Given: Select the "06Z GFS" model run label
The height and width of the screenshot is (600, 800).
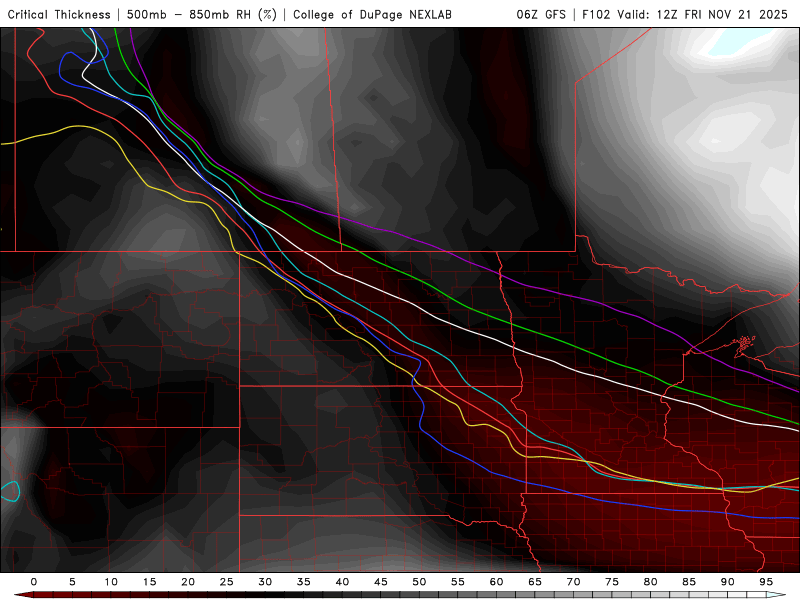Looking at the screenshot, I should 541,14.
